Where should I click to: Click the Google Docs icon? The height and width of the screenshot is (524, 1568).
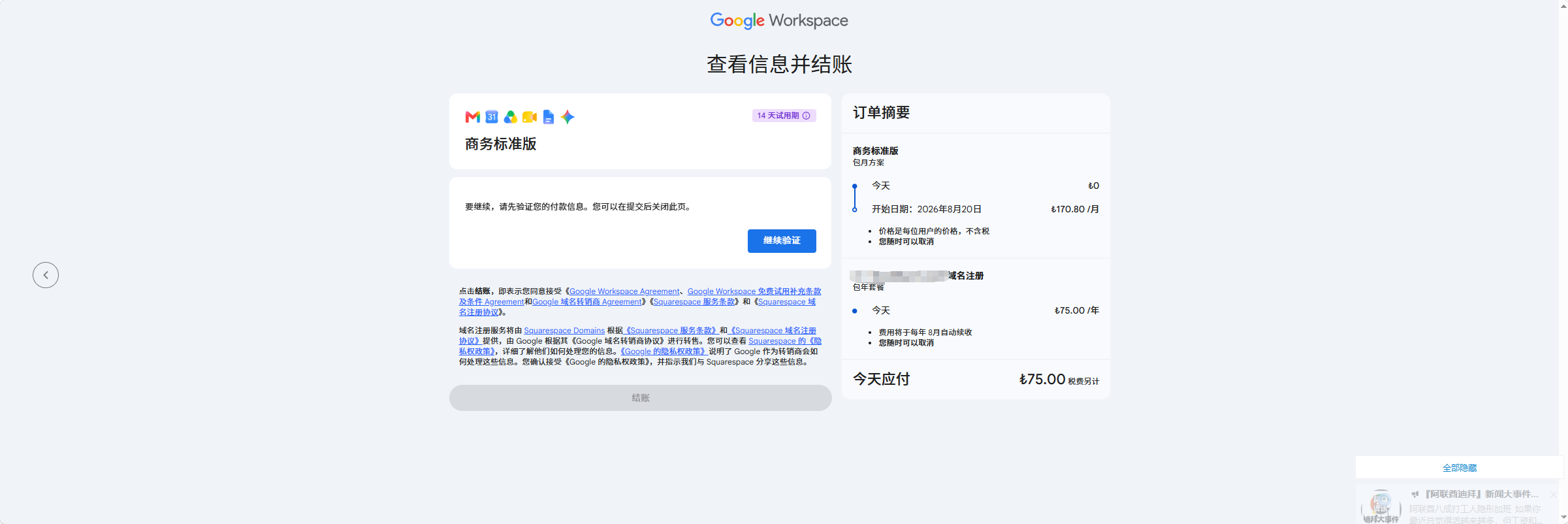click(549, 117)
